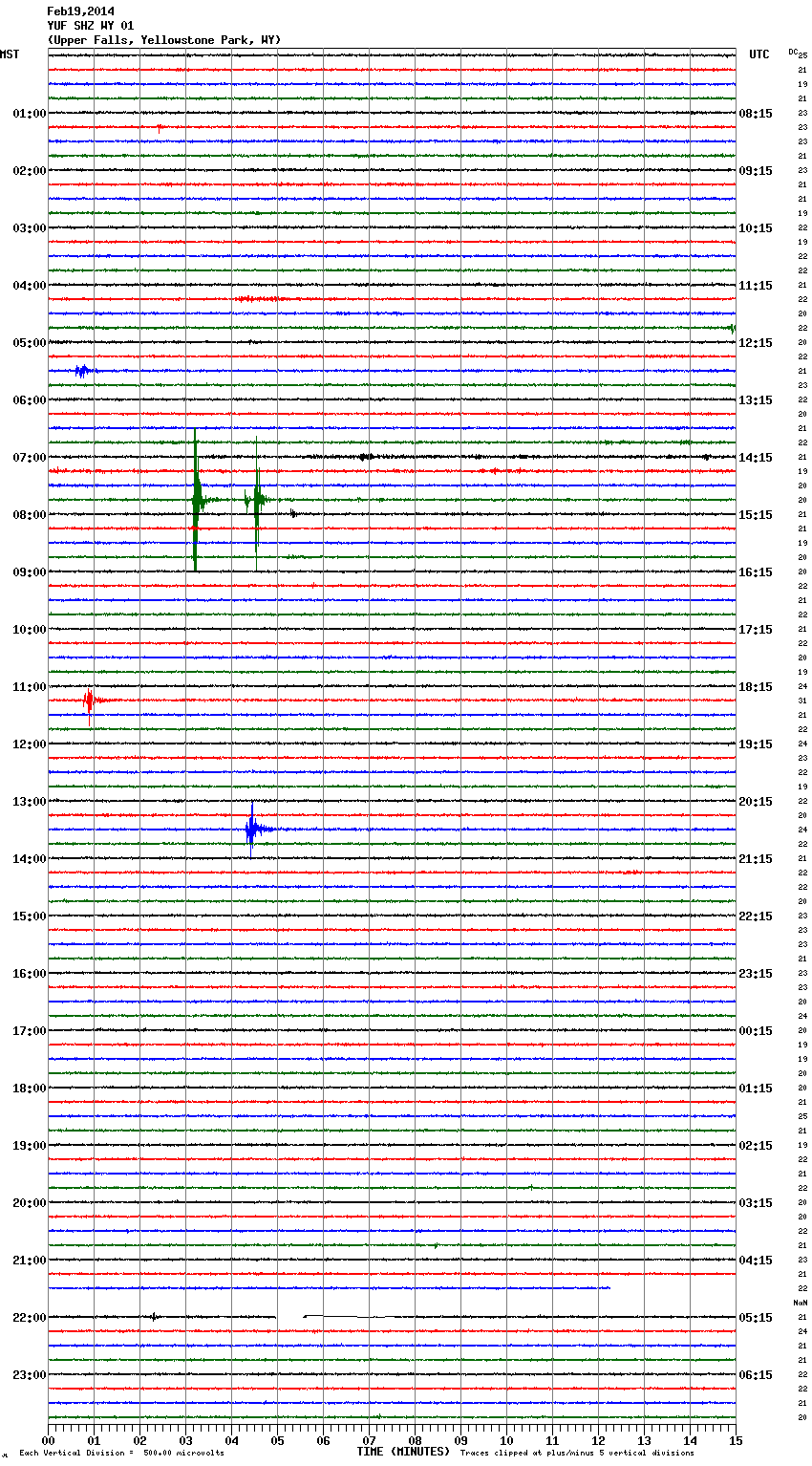The height and width of the screenshot is (1466, 812).
Task: Click the 08:15 UTC time label
Action: pyautogui.click(x=756, y=114)
